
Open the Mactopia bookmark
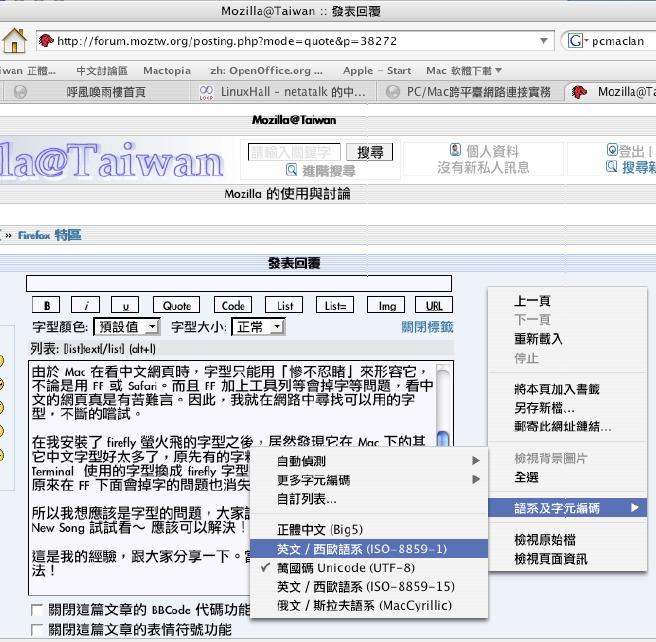167,71
